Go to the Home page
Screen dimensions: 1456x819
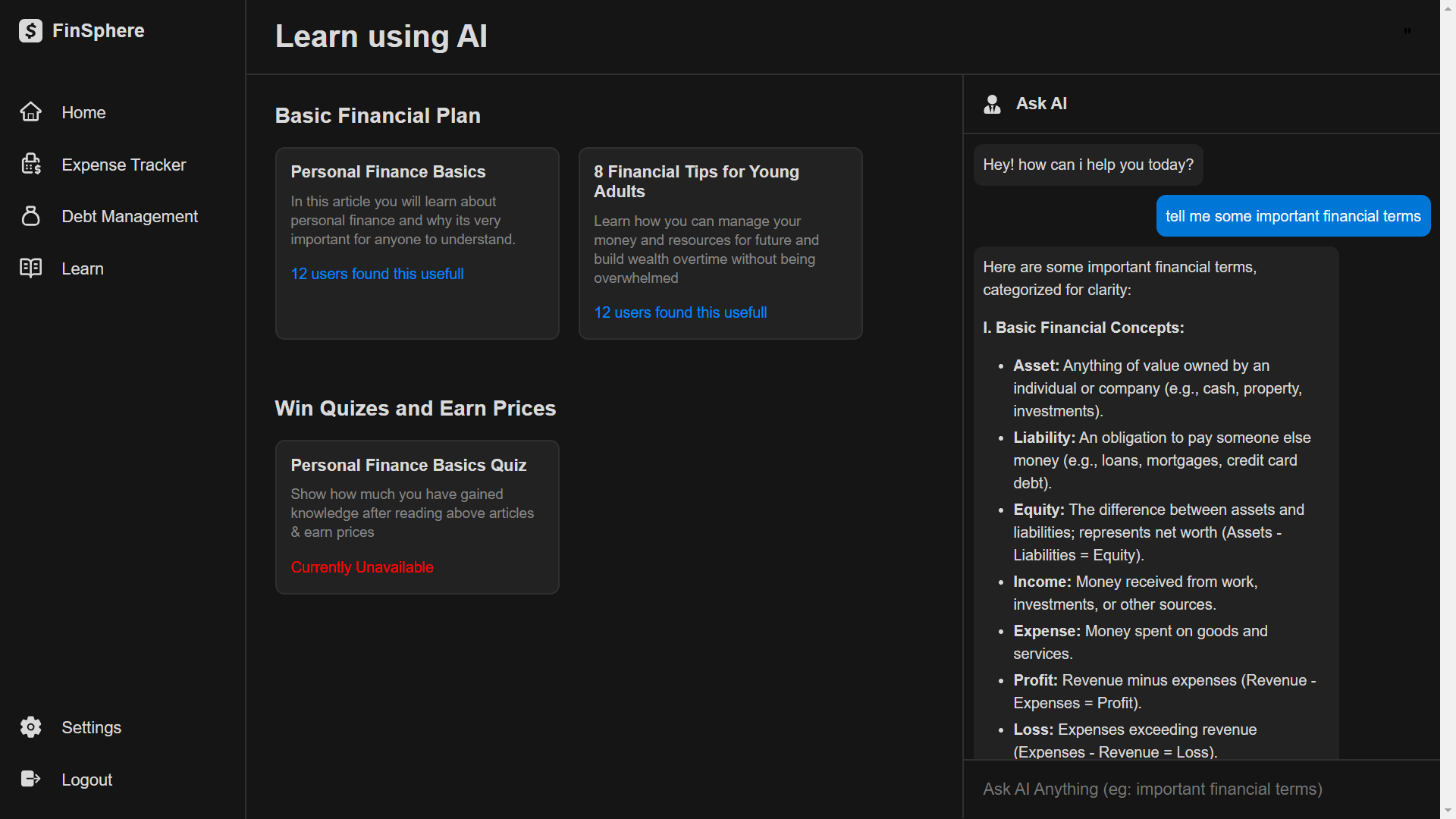coord(83,112)
